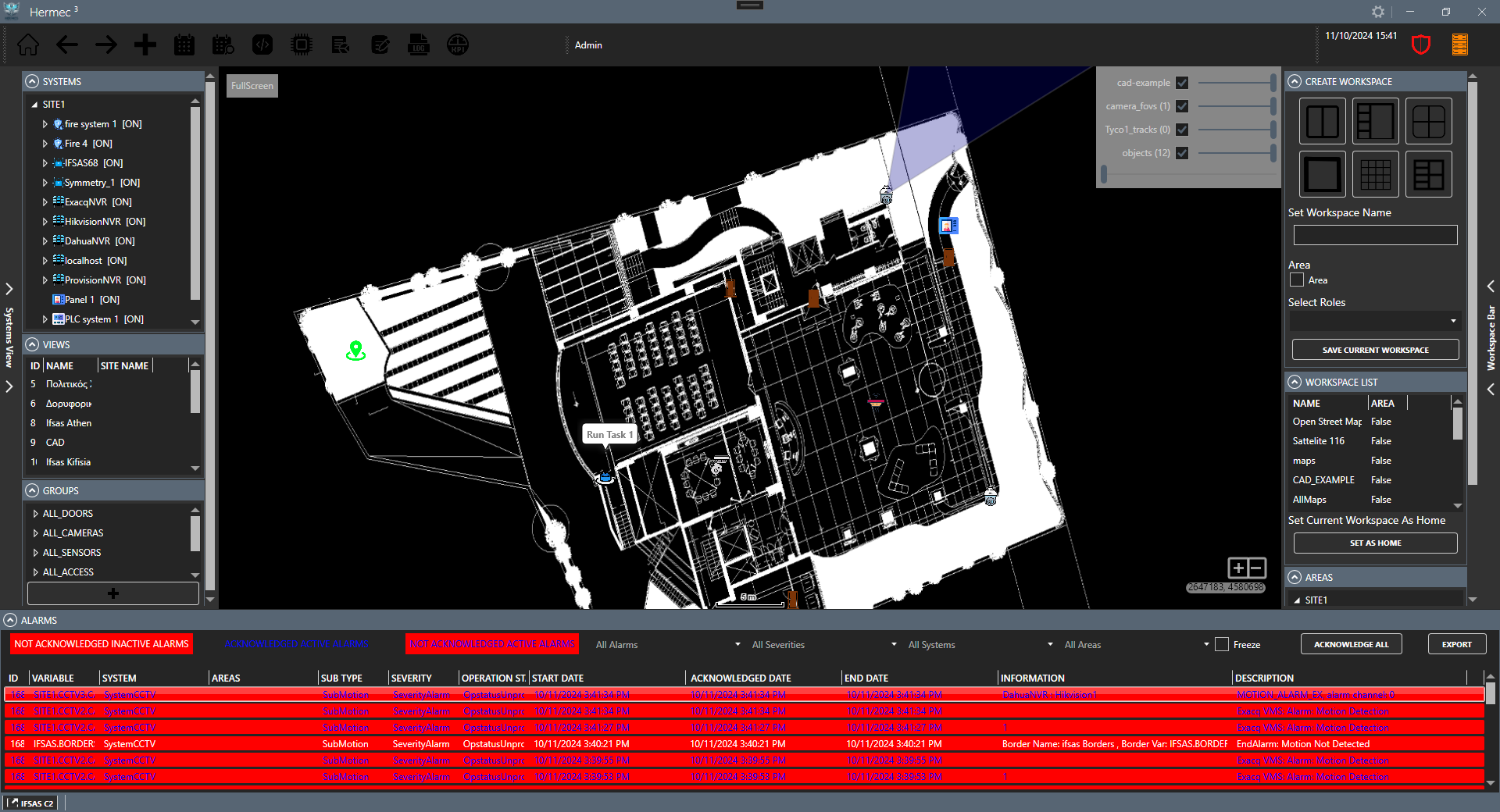Toggle the objects (12) layer checkbox

point(1182,153)
